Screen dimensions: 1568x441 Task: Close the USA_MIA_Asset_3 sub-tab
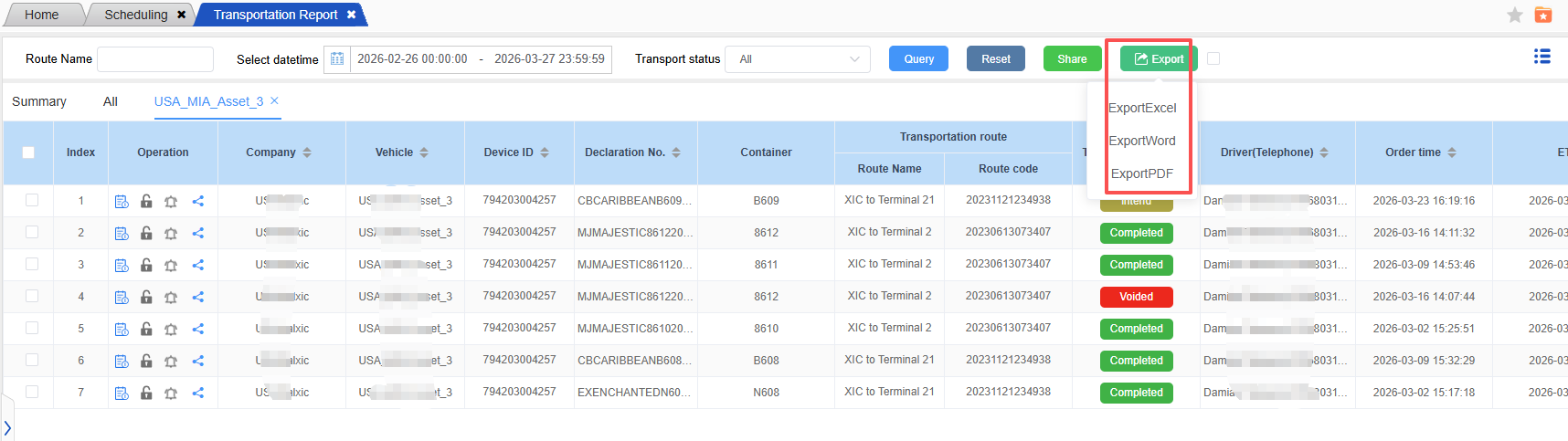tap(274, 101)
